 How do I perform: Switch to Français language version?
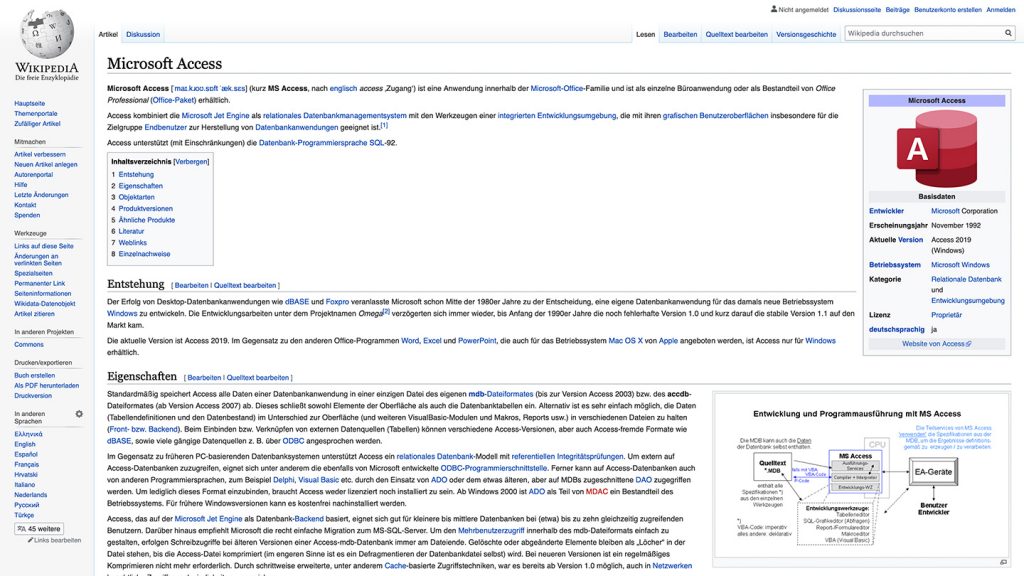(x=27, y=464)
